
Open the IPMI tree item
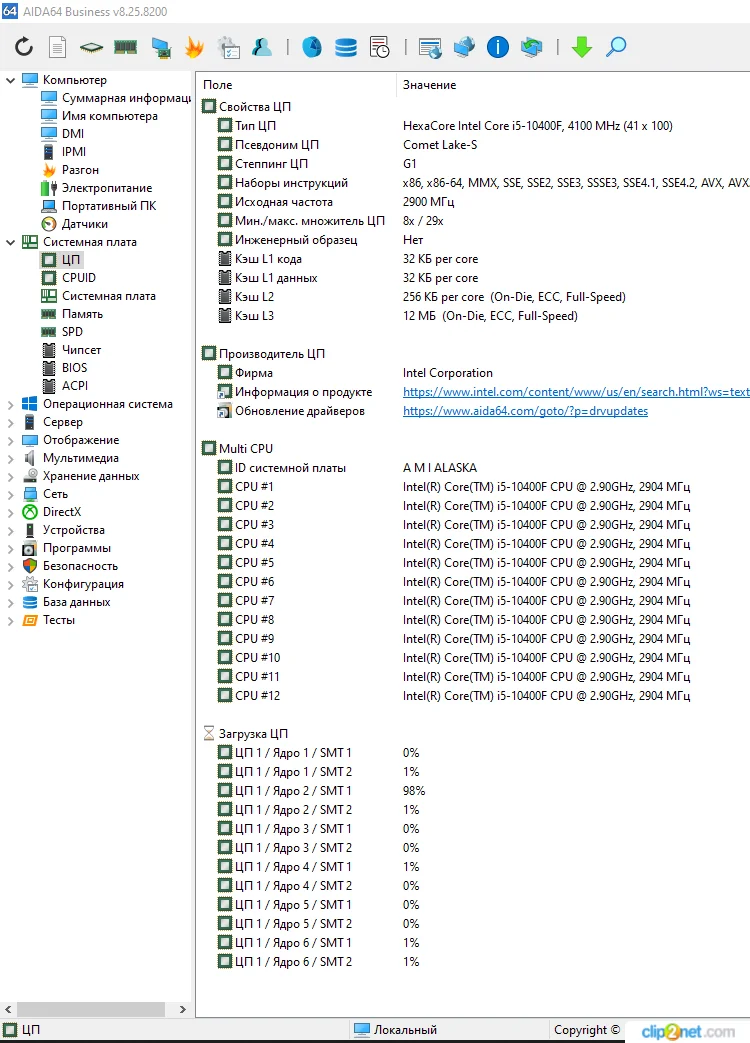tap(64, 152)
